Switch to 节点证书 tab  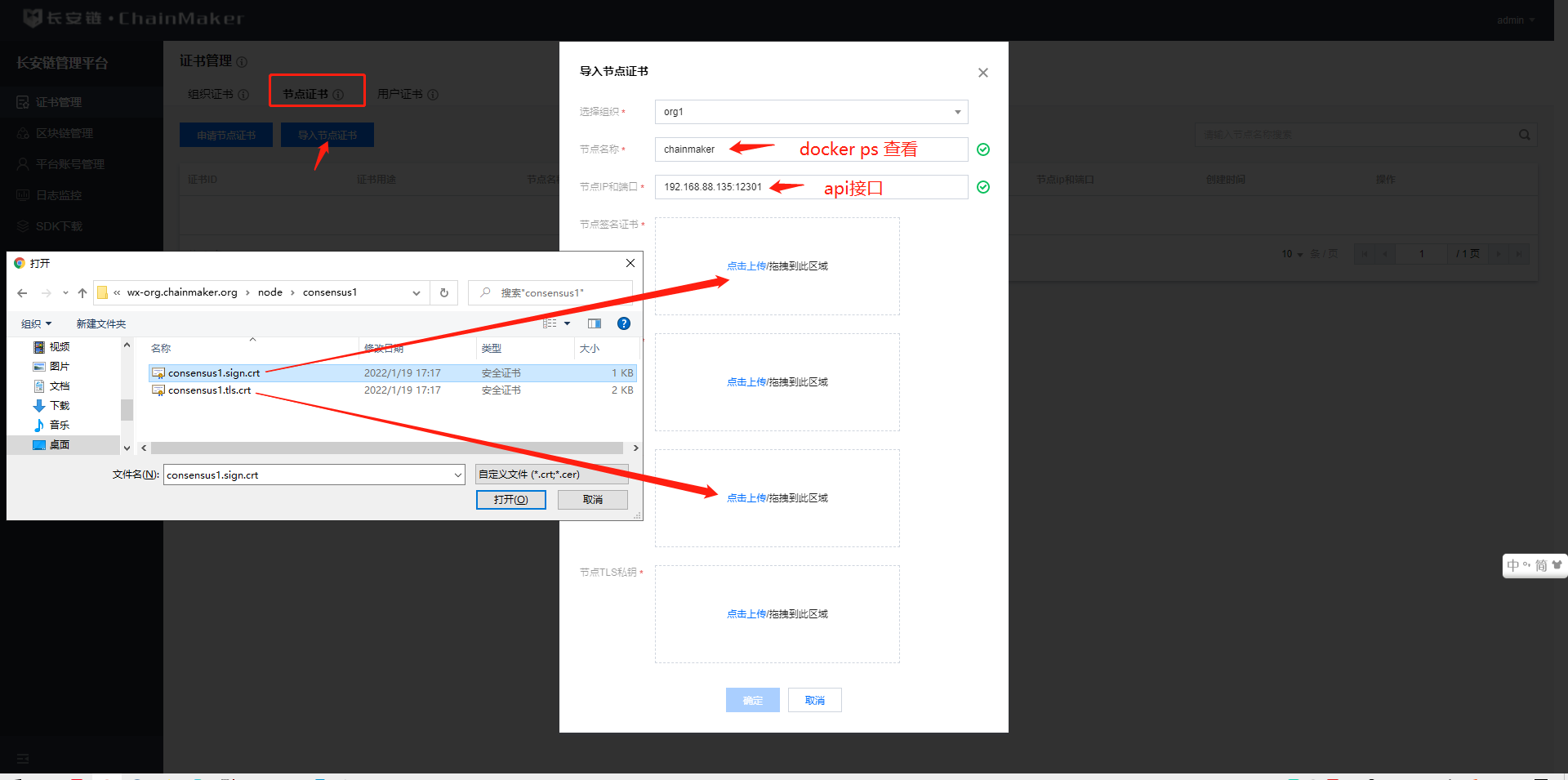click(x=305, y=95)
